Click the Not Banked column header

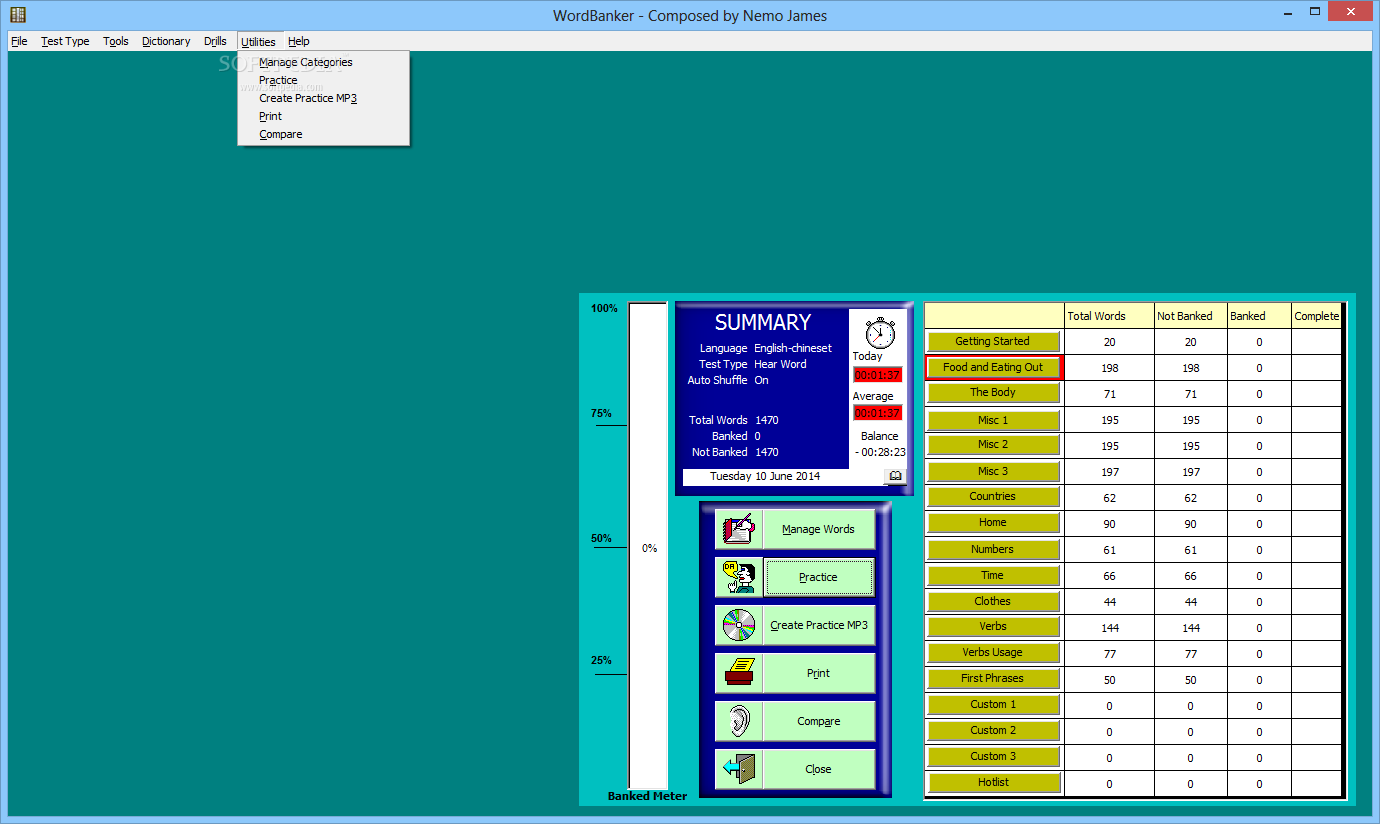1190,316
